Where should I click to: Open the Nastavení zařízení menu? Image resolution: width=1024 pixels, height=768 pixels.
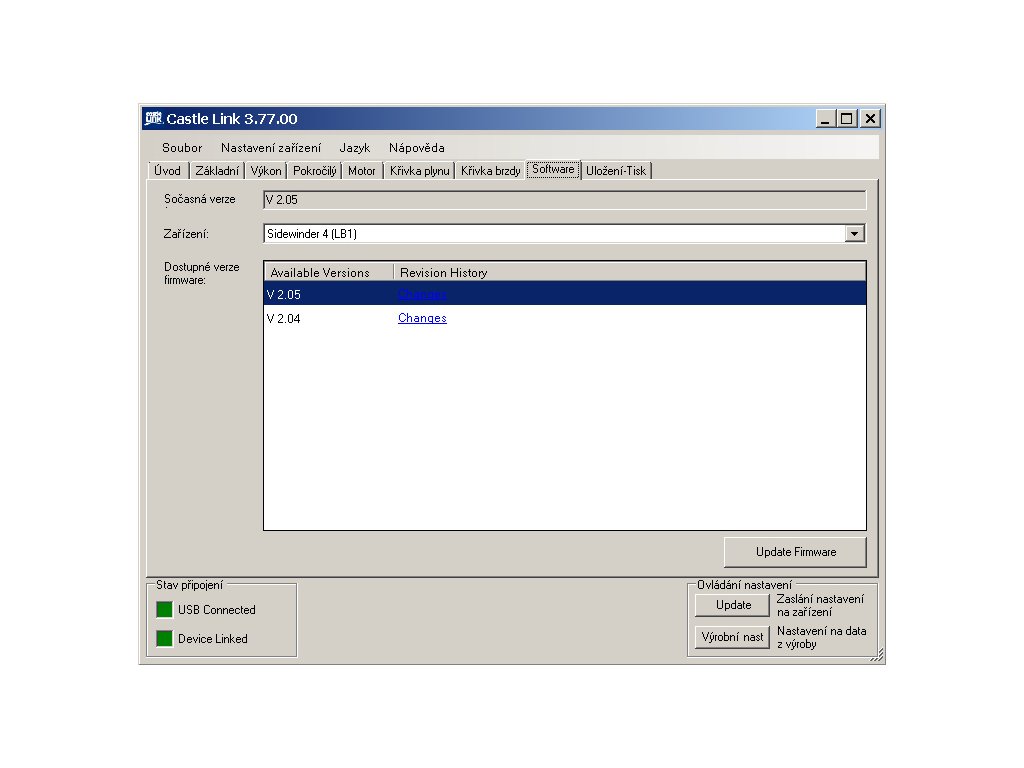point(271,148)
